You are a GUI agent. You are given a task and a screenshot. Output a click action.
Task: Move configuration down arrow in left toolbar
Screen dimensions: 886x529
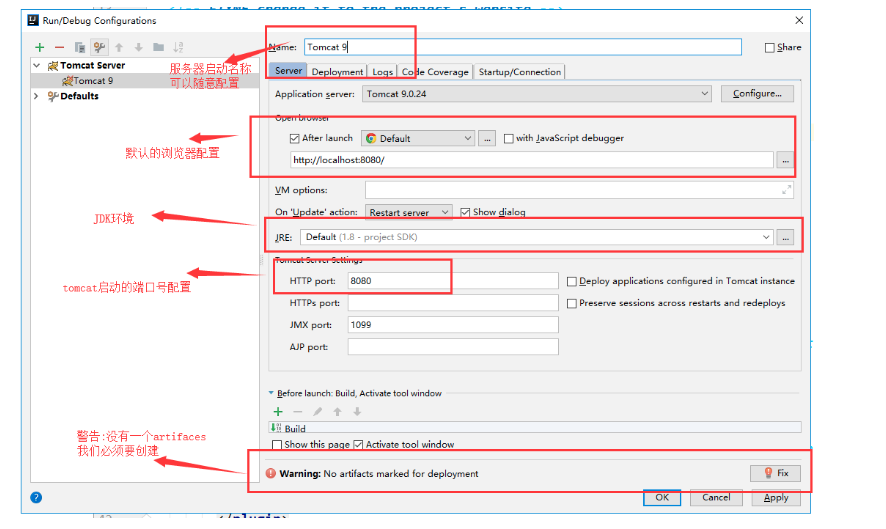click(138, 47)
